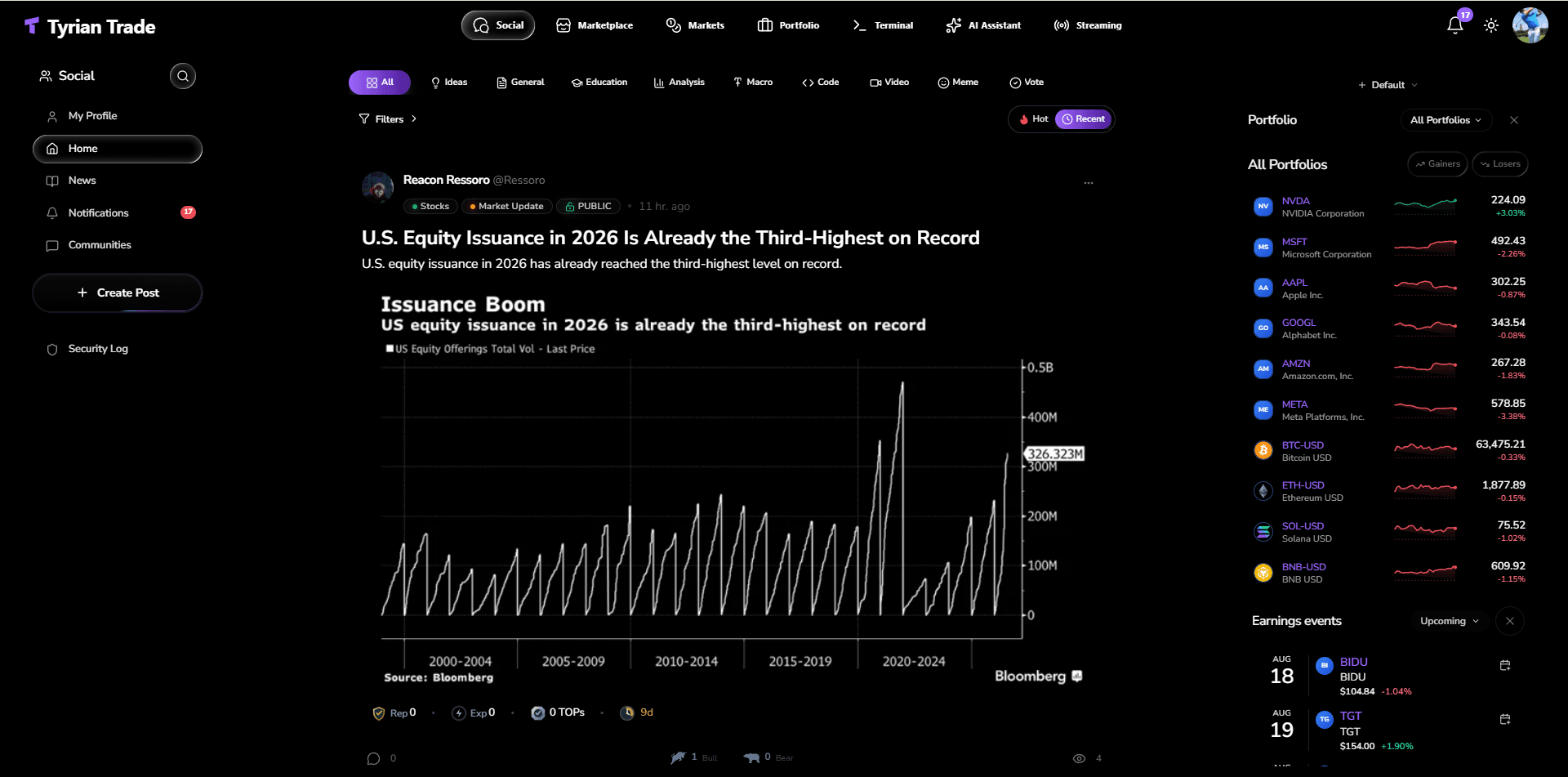Click the BIDU earnings calendar icon
1568x777 pixels.
(1505, 666)
